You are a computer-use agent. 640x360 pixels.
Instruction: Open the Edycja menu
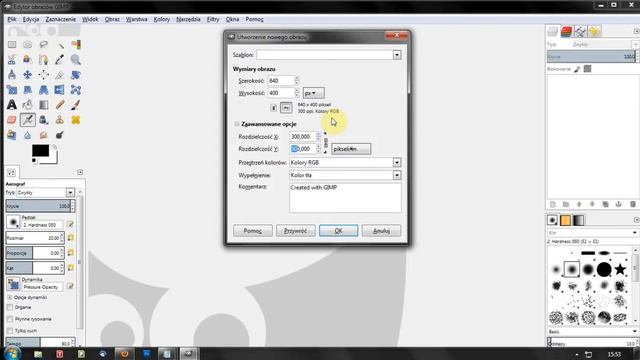(x=31, y=19)
